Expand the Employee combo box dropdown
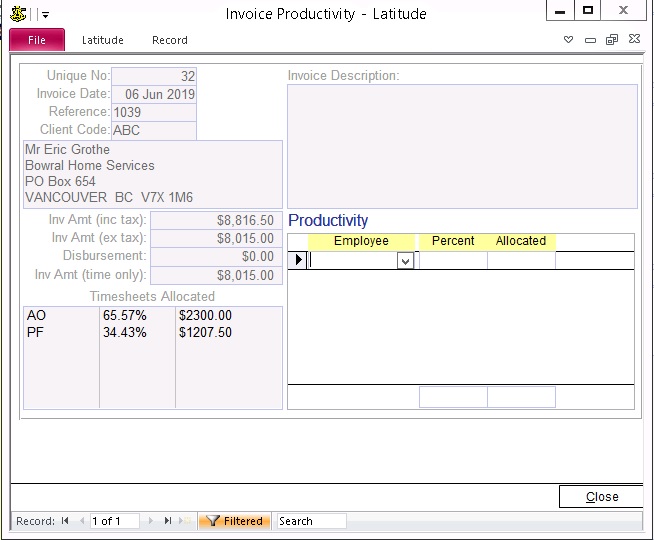 click(x=405, y=261)
